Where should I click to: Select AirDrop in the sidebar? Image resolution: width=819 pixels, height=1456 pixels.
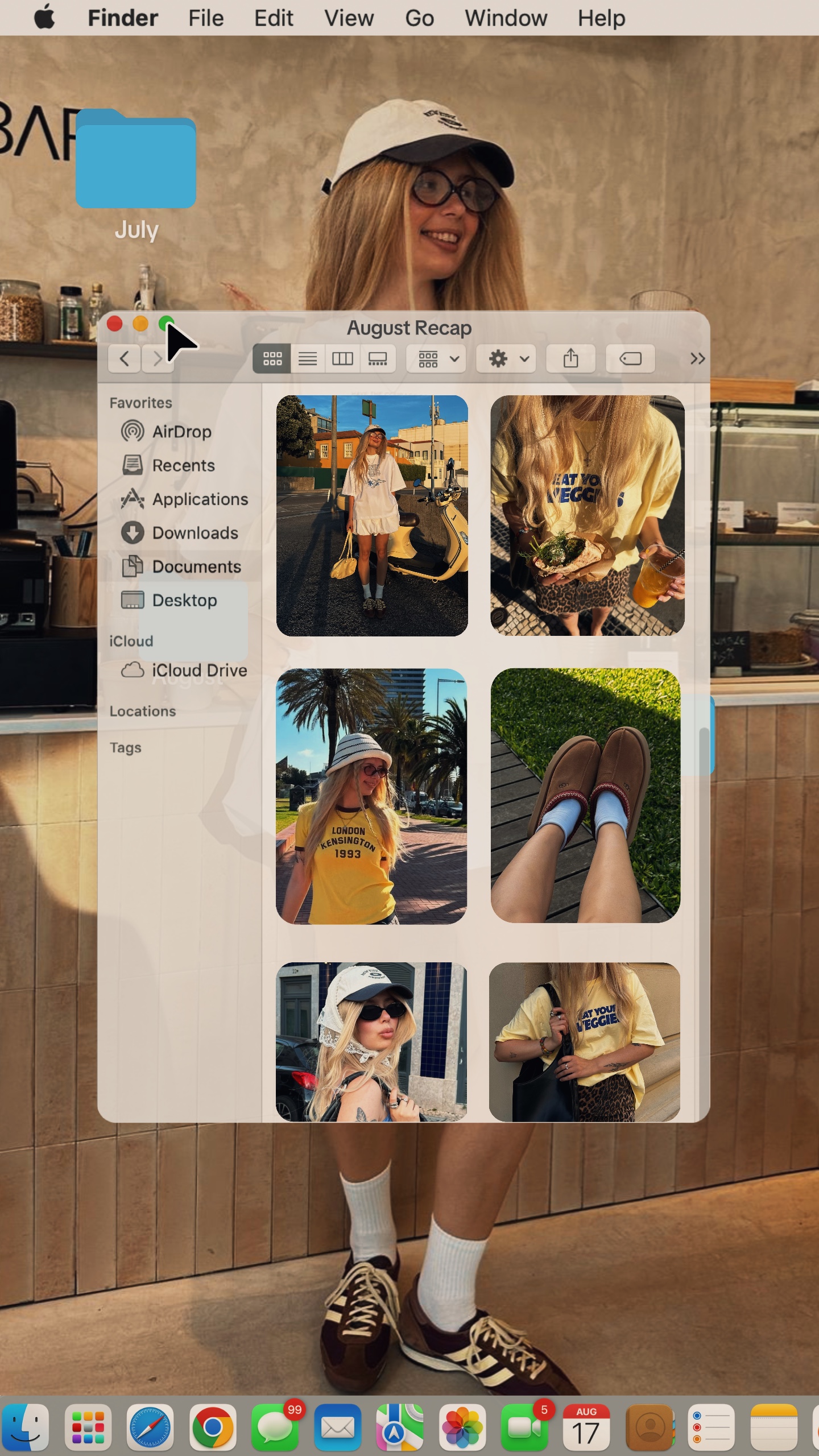pos(181,432)
